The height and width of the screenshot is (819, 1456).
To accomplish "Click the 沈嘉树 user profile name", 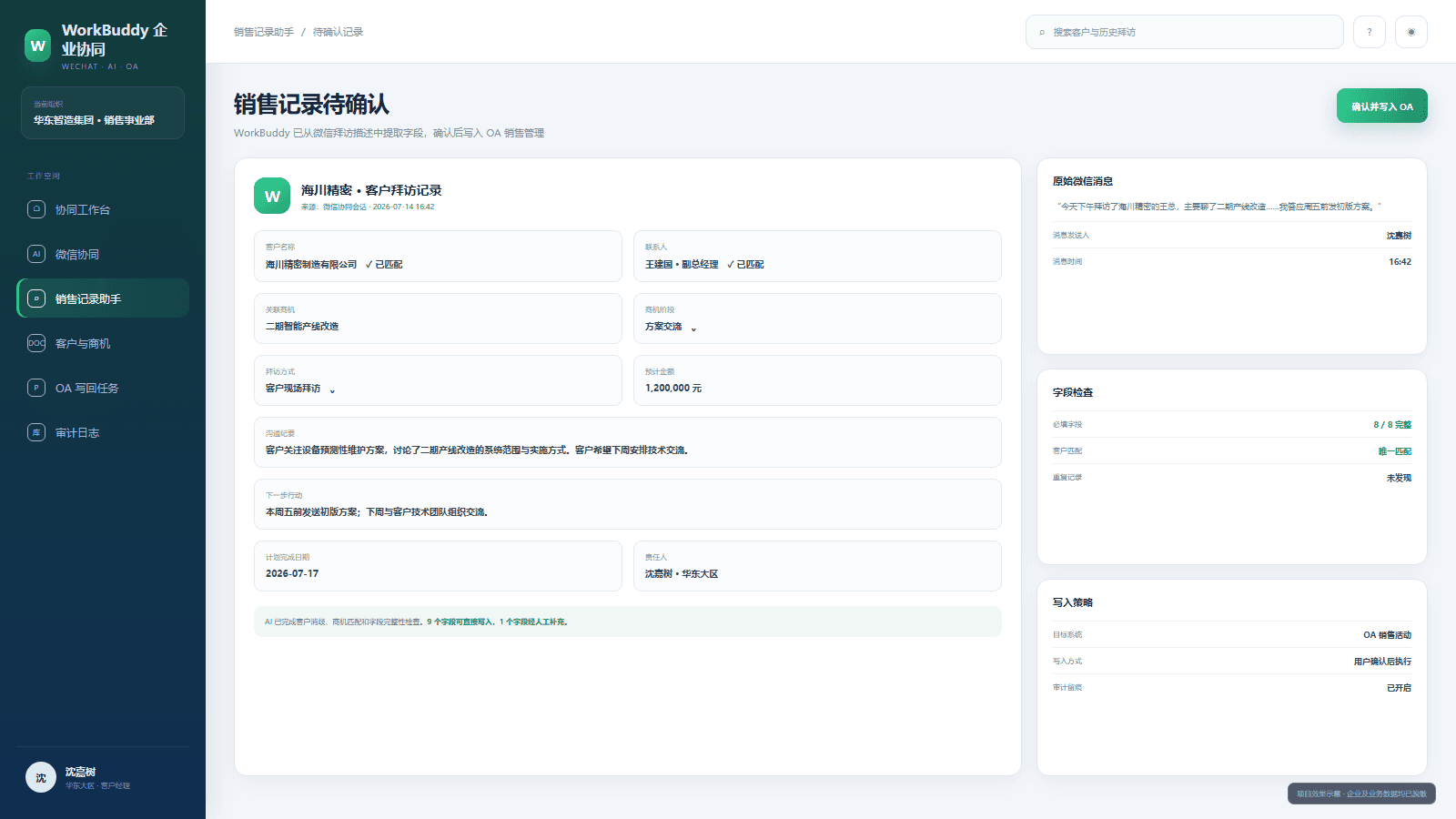I will (x=80, y=772).
